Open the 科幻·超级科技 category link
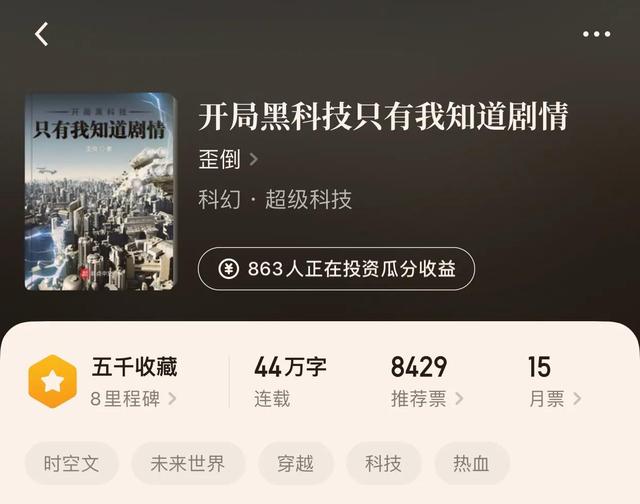 tap(275, 200)
